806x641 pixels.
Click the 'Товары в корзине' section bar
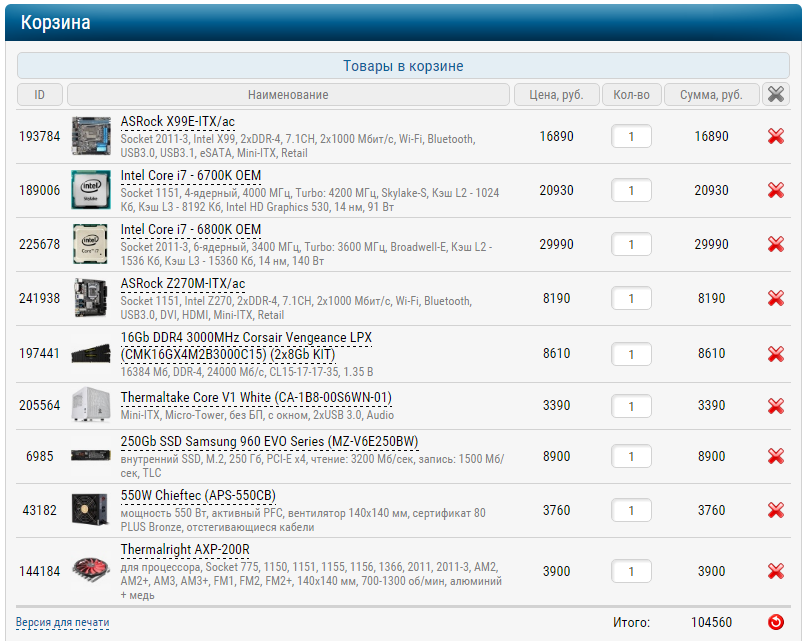[403, 66]
